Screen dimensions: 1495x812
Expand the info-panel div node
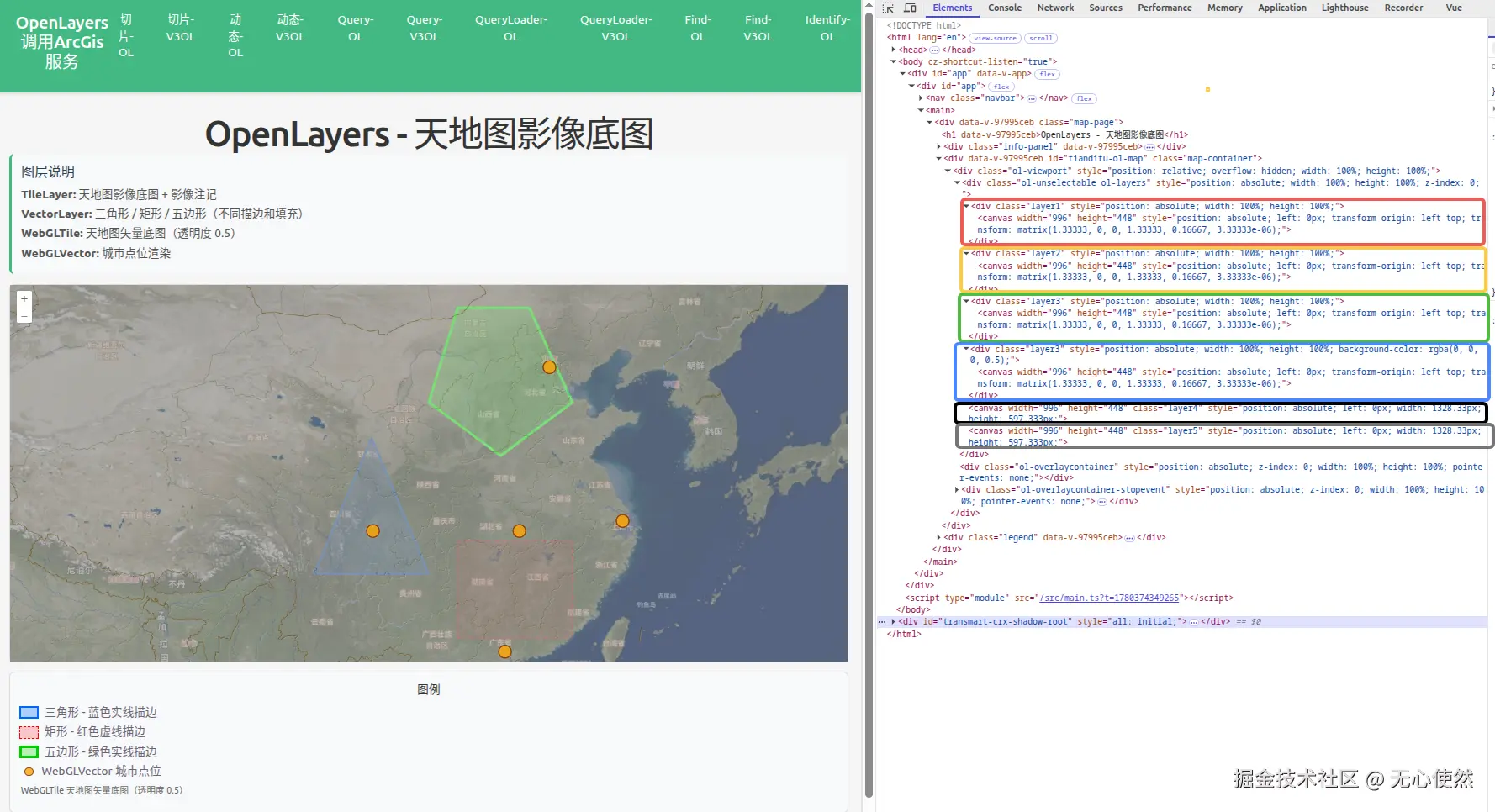tap(939, 147)
